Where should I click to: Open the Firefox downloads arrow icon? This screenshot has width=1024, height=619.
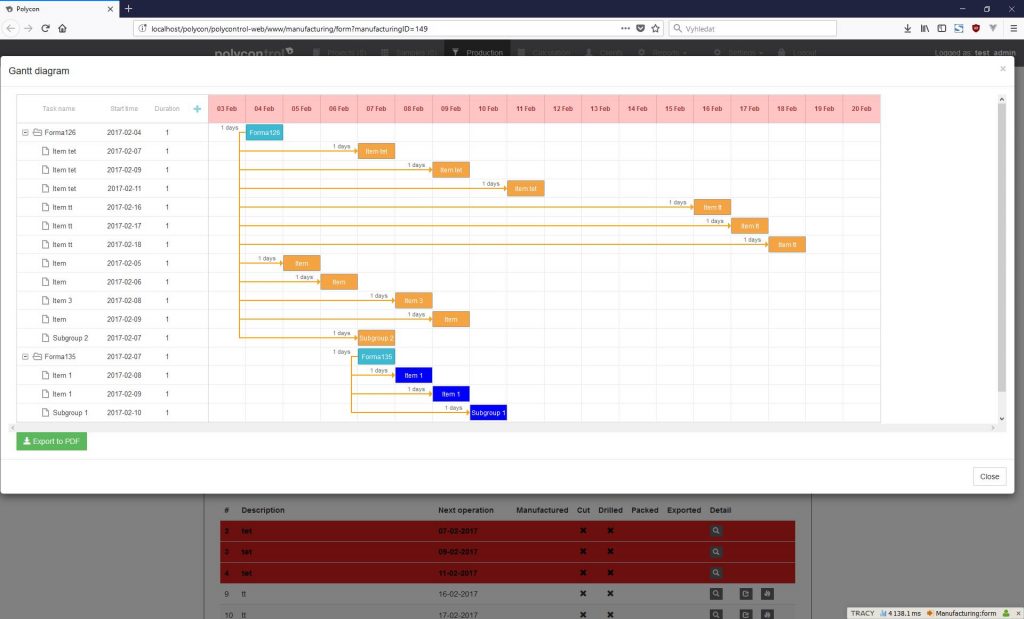pos(907,28)
